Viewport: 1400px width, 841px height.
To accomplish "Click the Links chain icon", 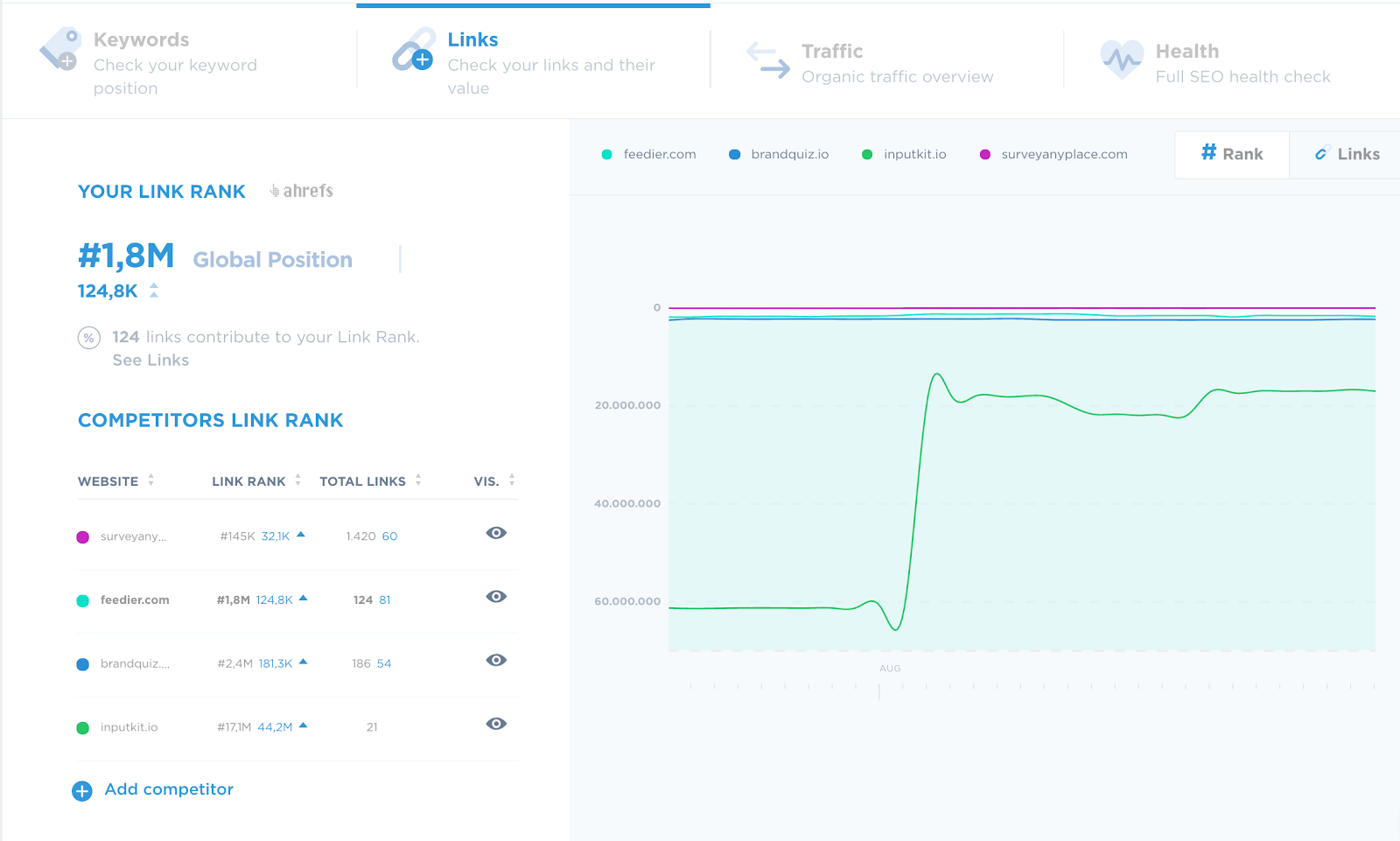I will click(413, 49).
